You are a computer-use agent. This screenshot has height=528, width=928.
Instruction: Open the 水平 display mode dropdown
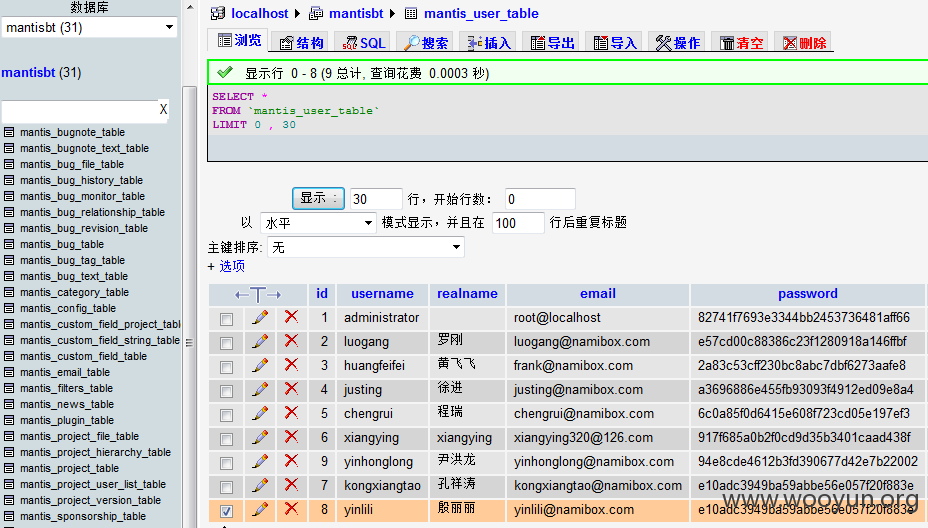[x=318, y=223]
